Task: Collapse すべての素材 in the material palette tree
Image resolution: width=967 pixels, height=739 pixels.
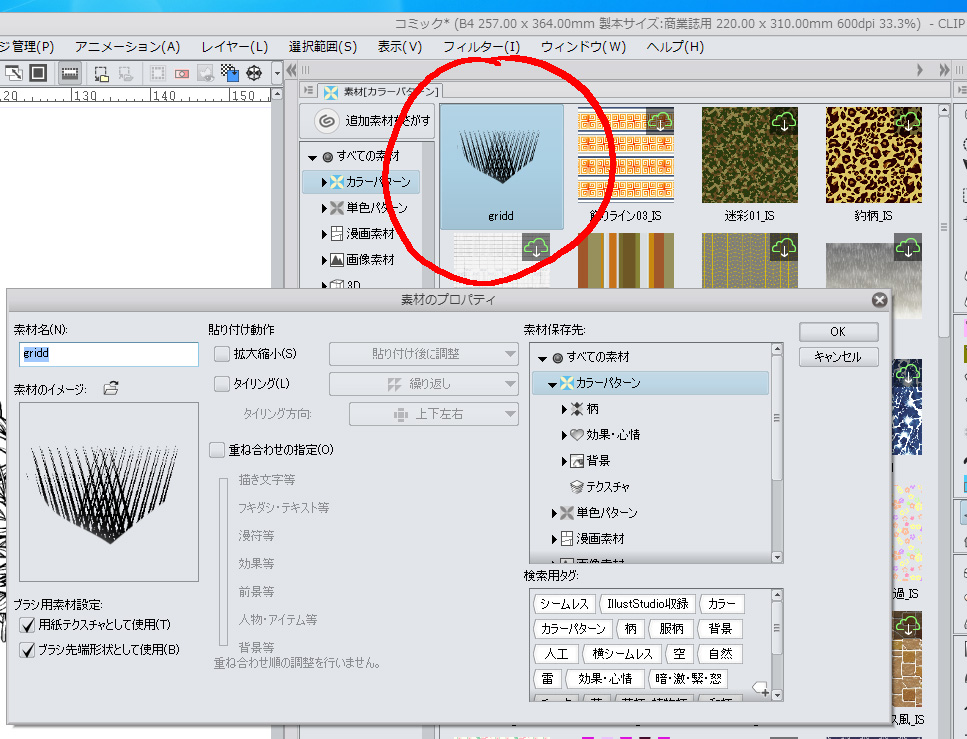Action: tap(313, 157)
